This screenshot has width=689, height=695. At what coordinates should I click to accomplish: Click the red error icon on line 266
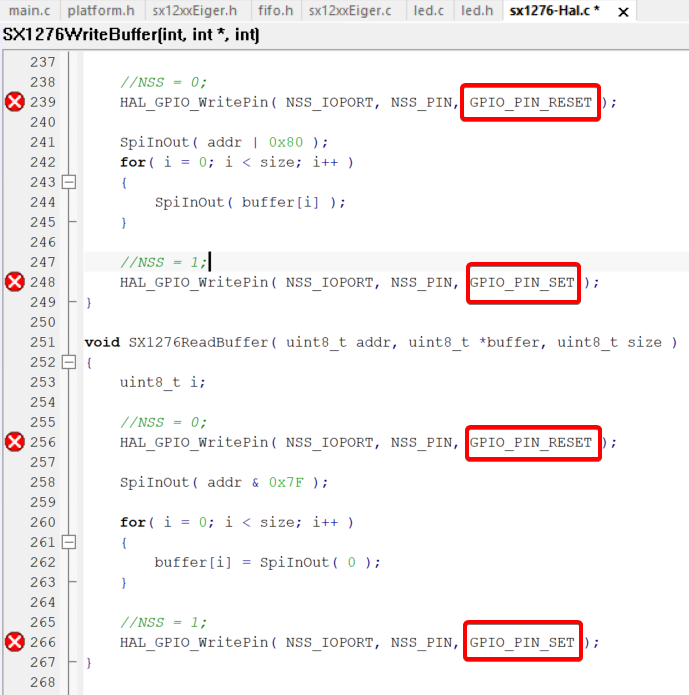tap(14, 642)
